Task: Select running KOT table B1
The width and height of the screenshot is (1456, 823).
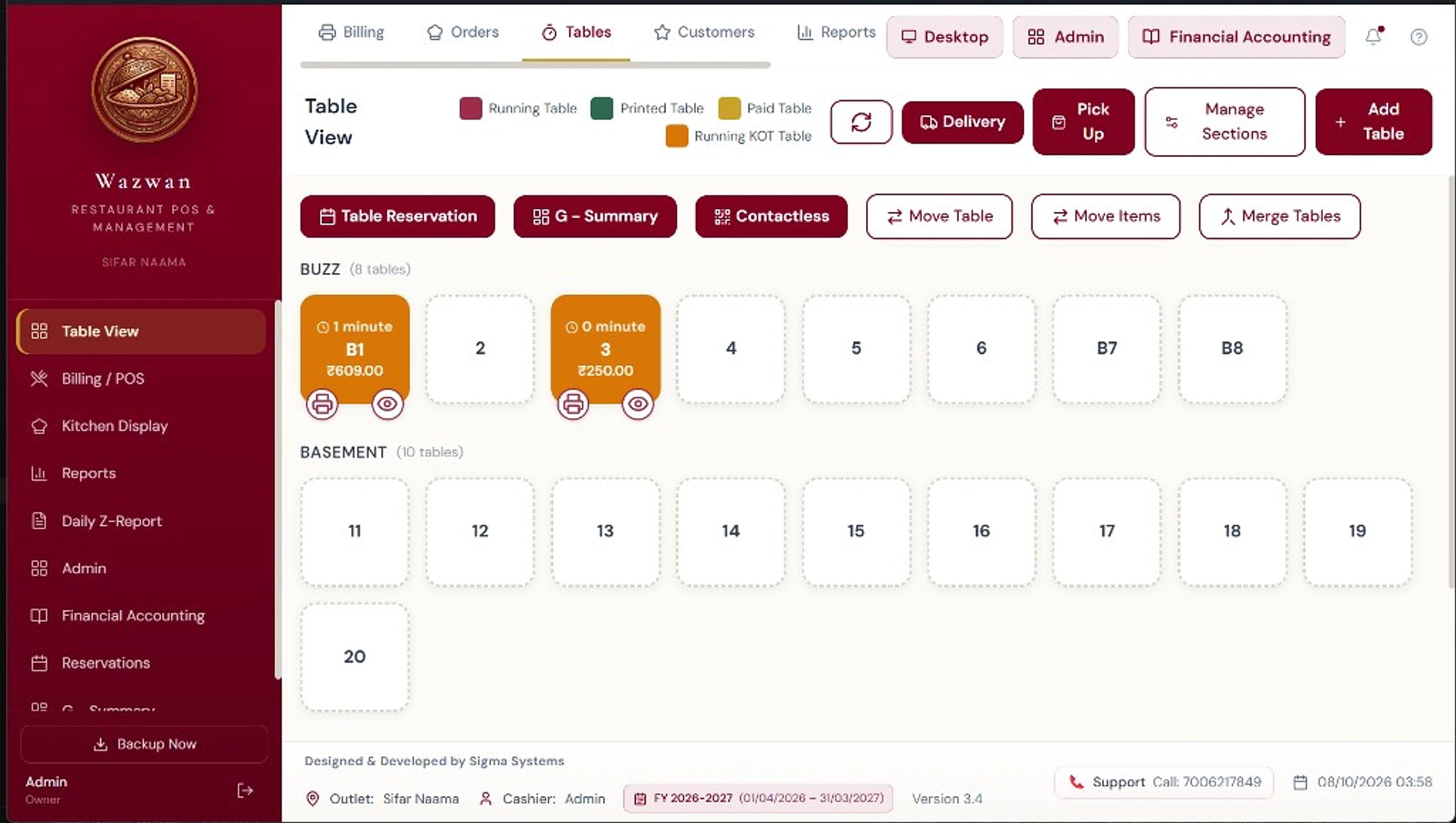Action: click(x=355, y=348)
